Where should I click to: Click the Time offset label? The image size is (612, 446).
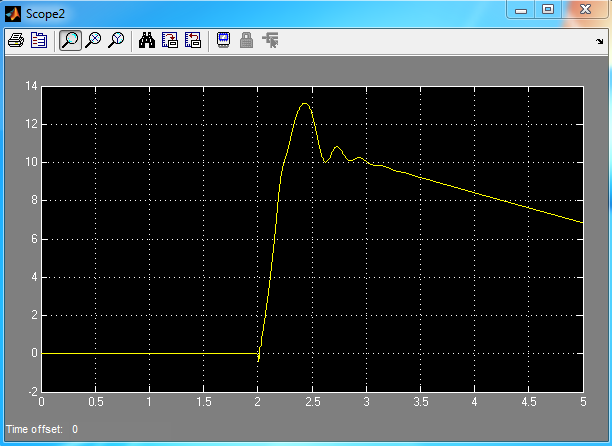click(34, 429)
